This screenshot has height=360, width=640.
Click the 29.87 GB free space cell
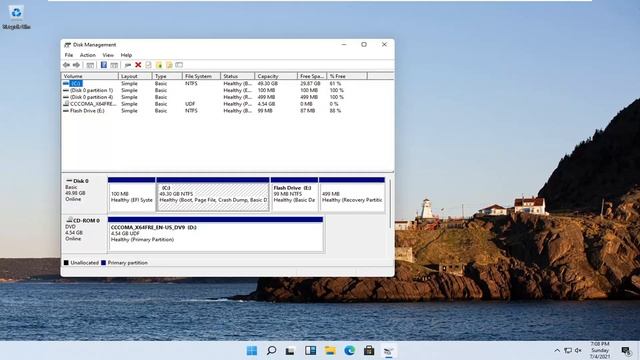coord(310,83)
